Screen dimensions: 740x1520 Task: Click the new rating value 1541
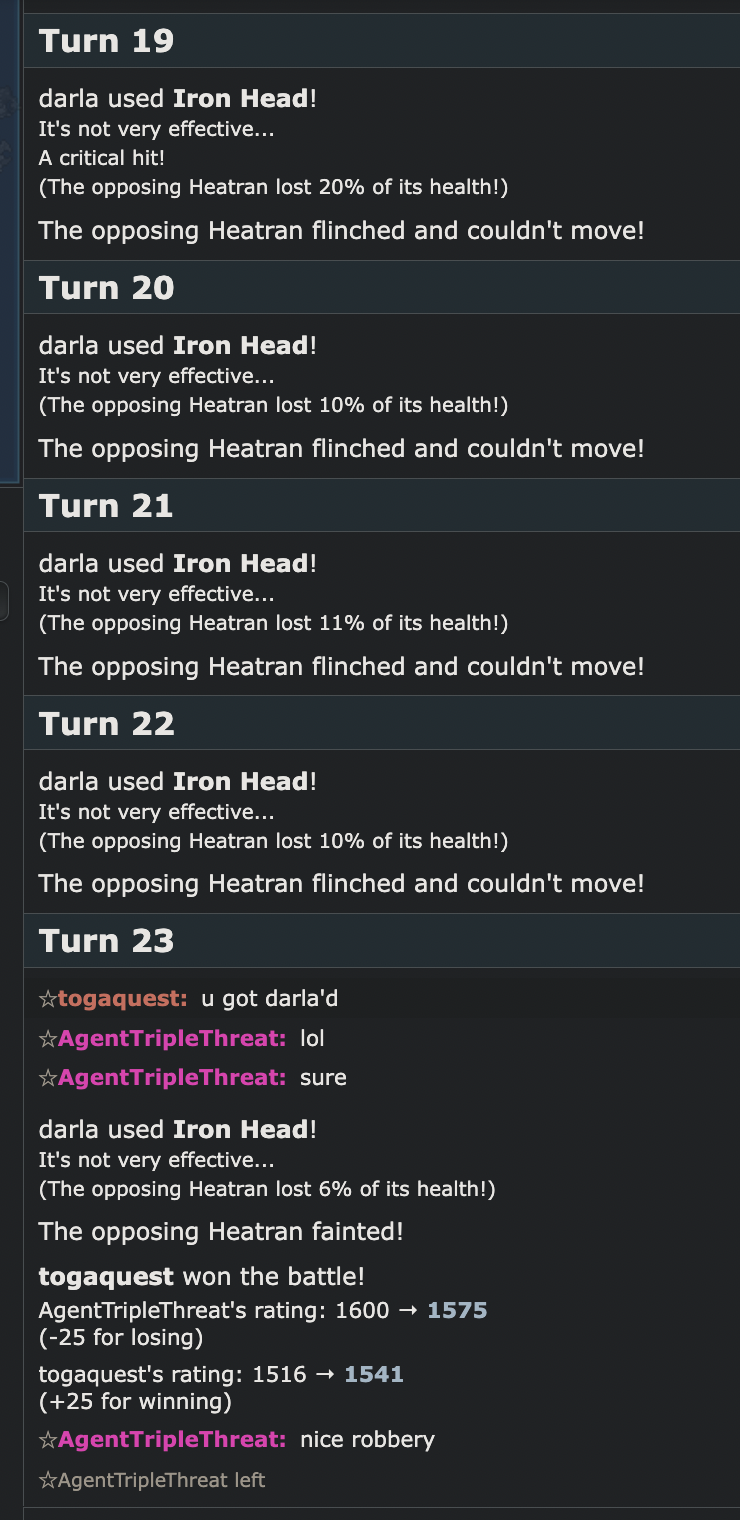373,1375
